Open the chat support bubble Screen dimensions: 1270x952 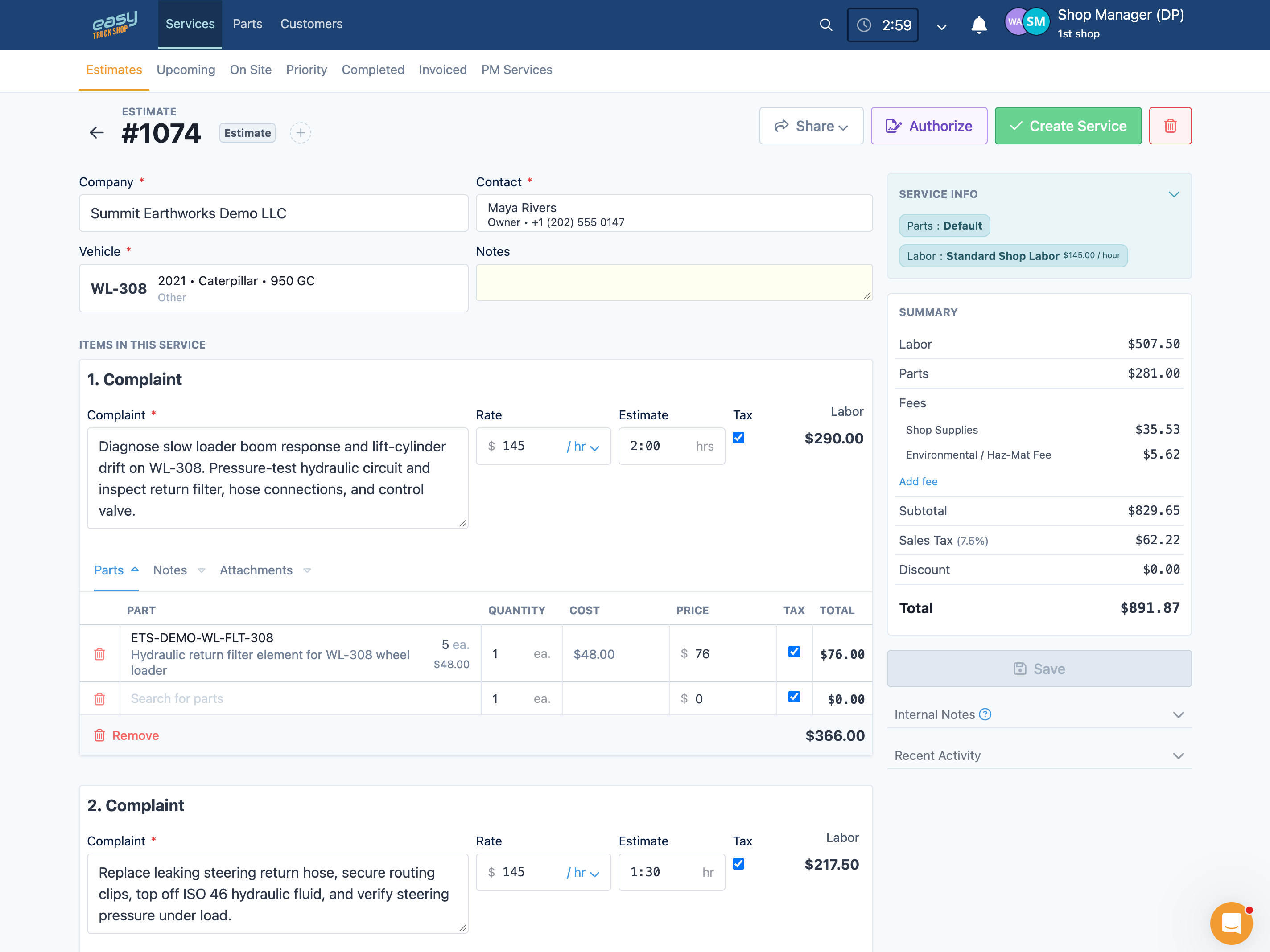click(1231, 923)
